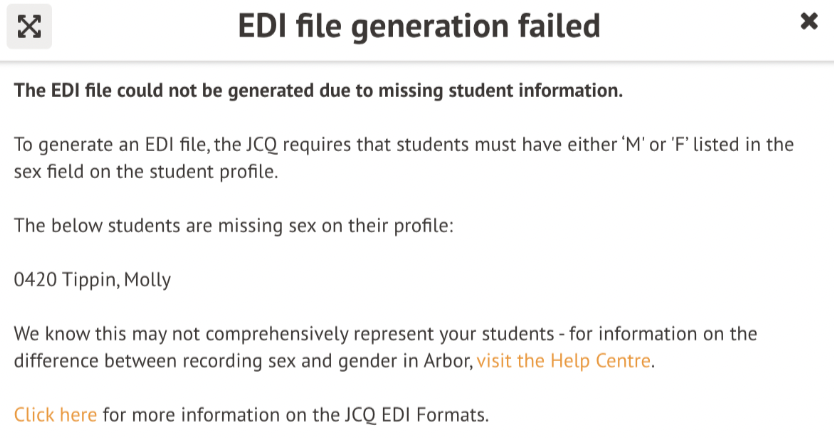Click 'The below students are missing sex' line
The image size is (834, 438).
(x=234, y=225)
